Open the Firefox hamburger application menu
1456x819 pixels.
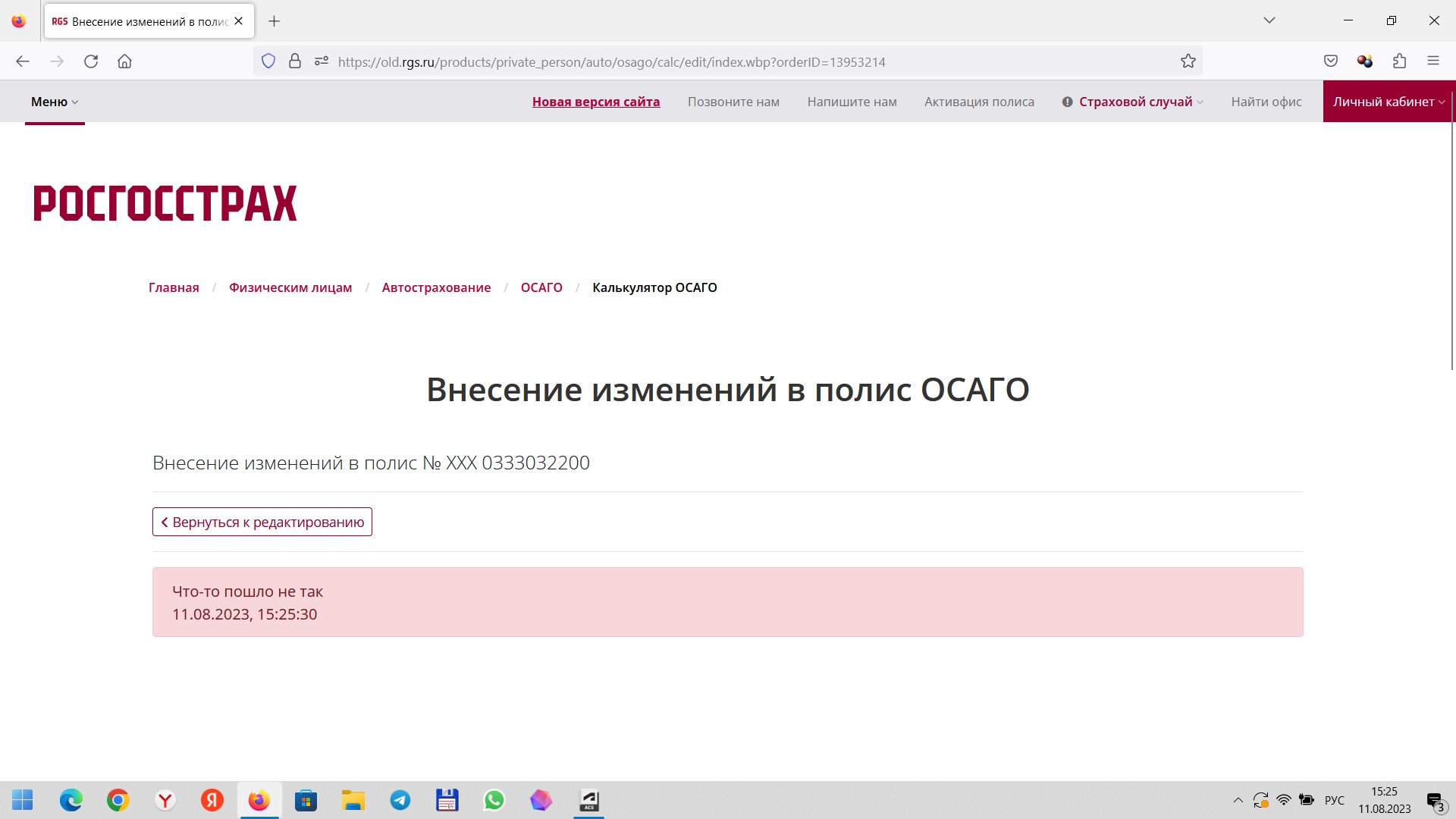pyautogui.click(x=1432, y=61)
